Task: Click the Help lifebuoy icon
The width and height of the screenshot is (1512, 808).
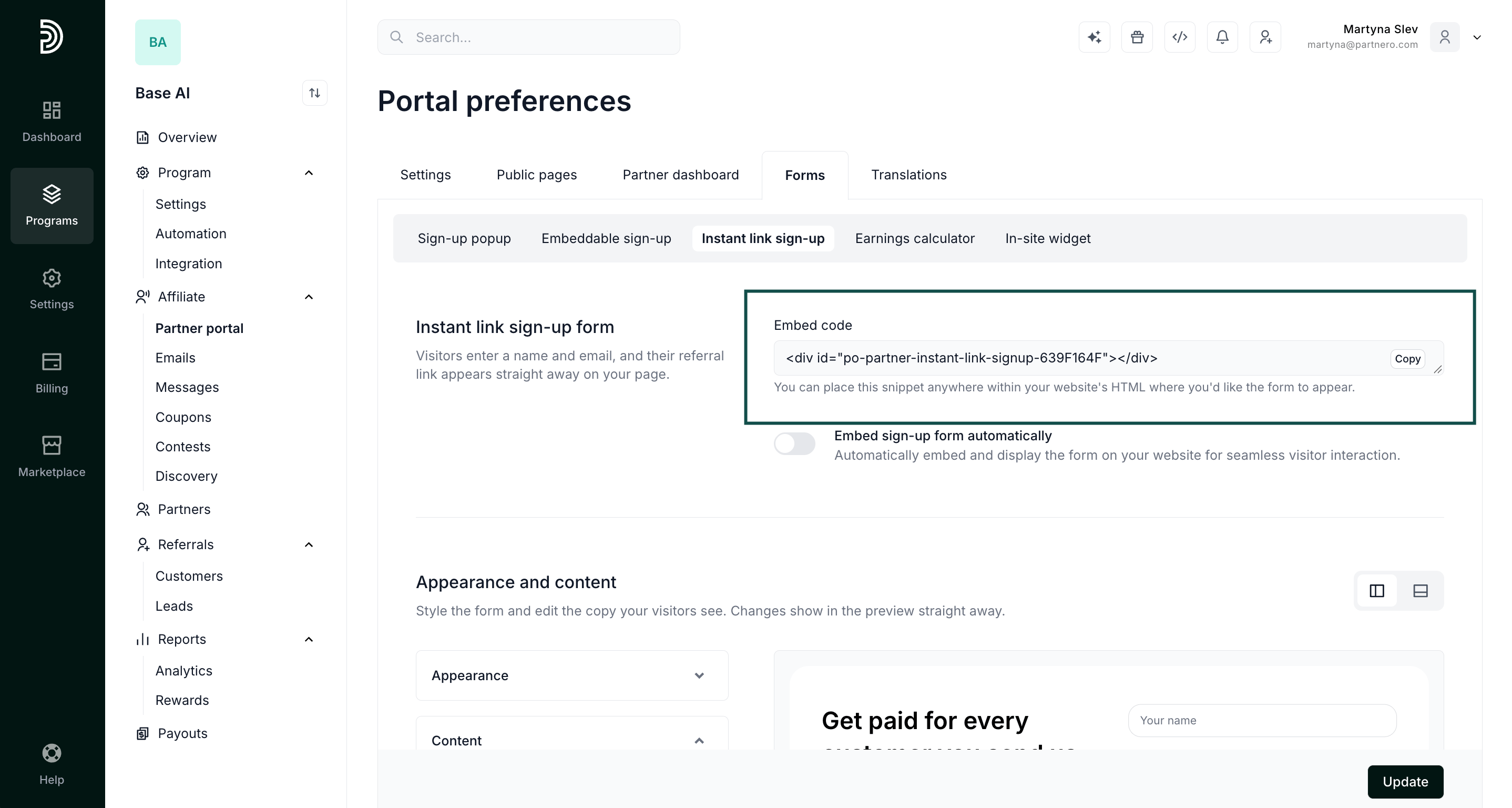Action: pos(52,753)
